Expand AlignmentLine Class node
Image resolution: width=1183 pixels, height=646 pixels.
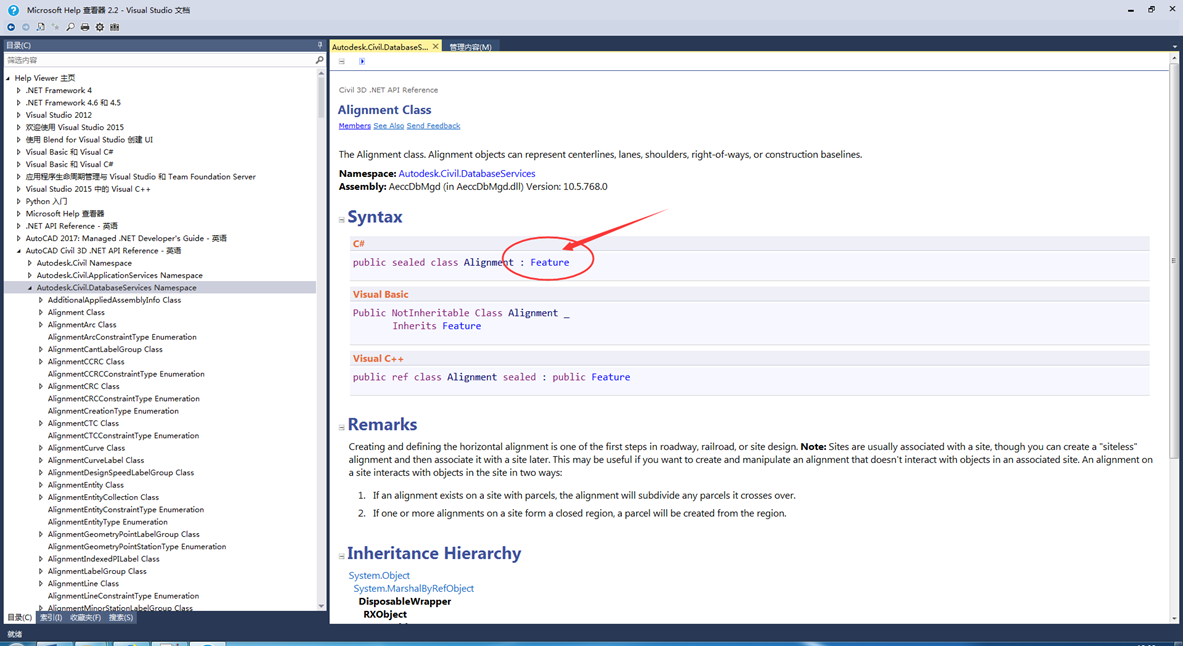41,583
